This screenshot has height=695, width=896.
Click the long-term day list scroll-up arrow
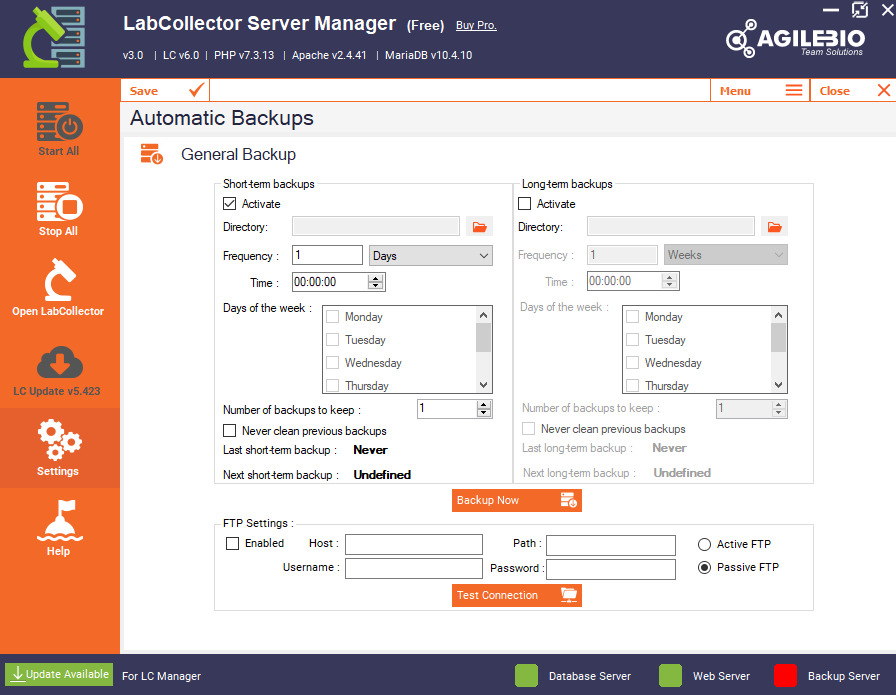point(778,315)
